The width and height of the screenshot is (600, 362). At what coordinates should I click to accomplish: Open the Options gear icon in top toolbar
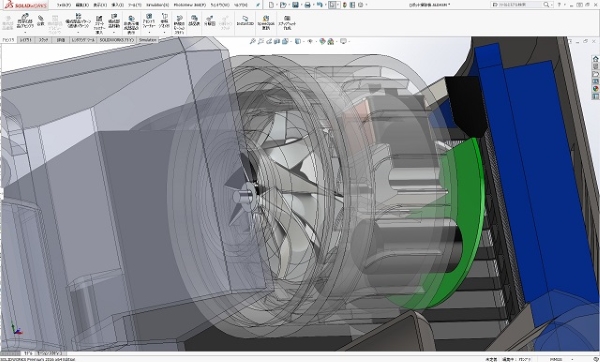[x=360, y=5]
